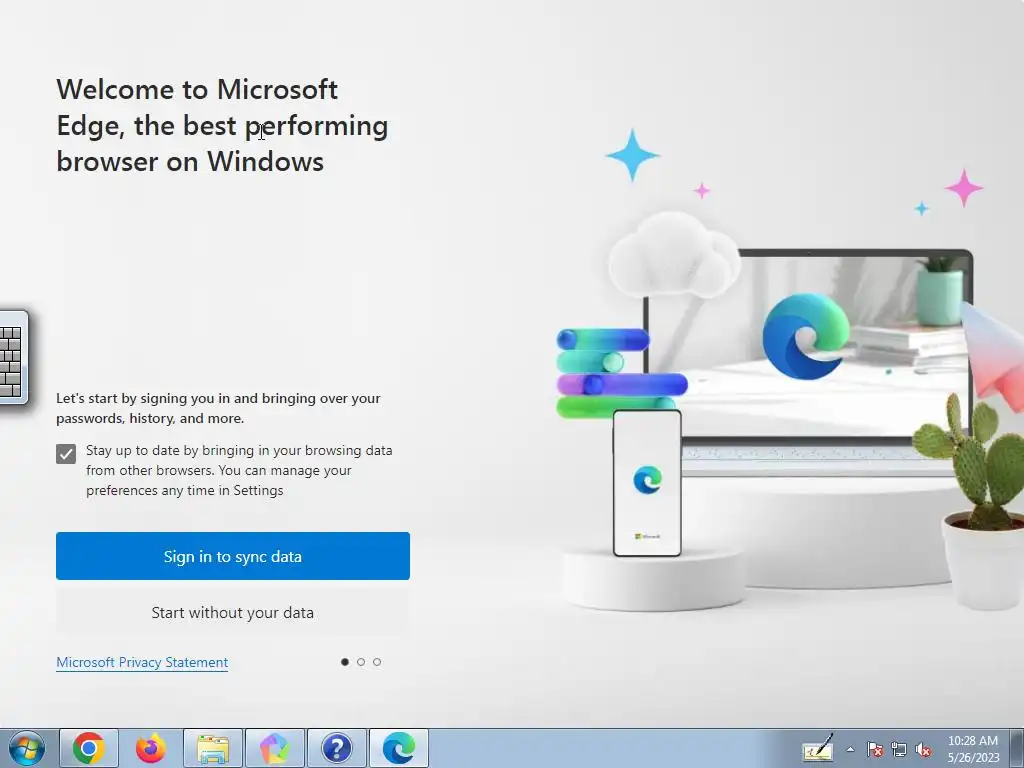The image size is (1024, 768).
Task: Choose Start without your data
Action: pos(232,613)
